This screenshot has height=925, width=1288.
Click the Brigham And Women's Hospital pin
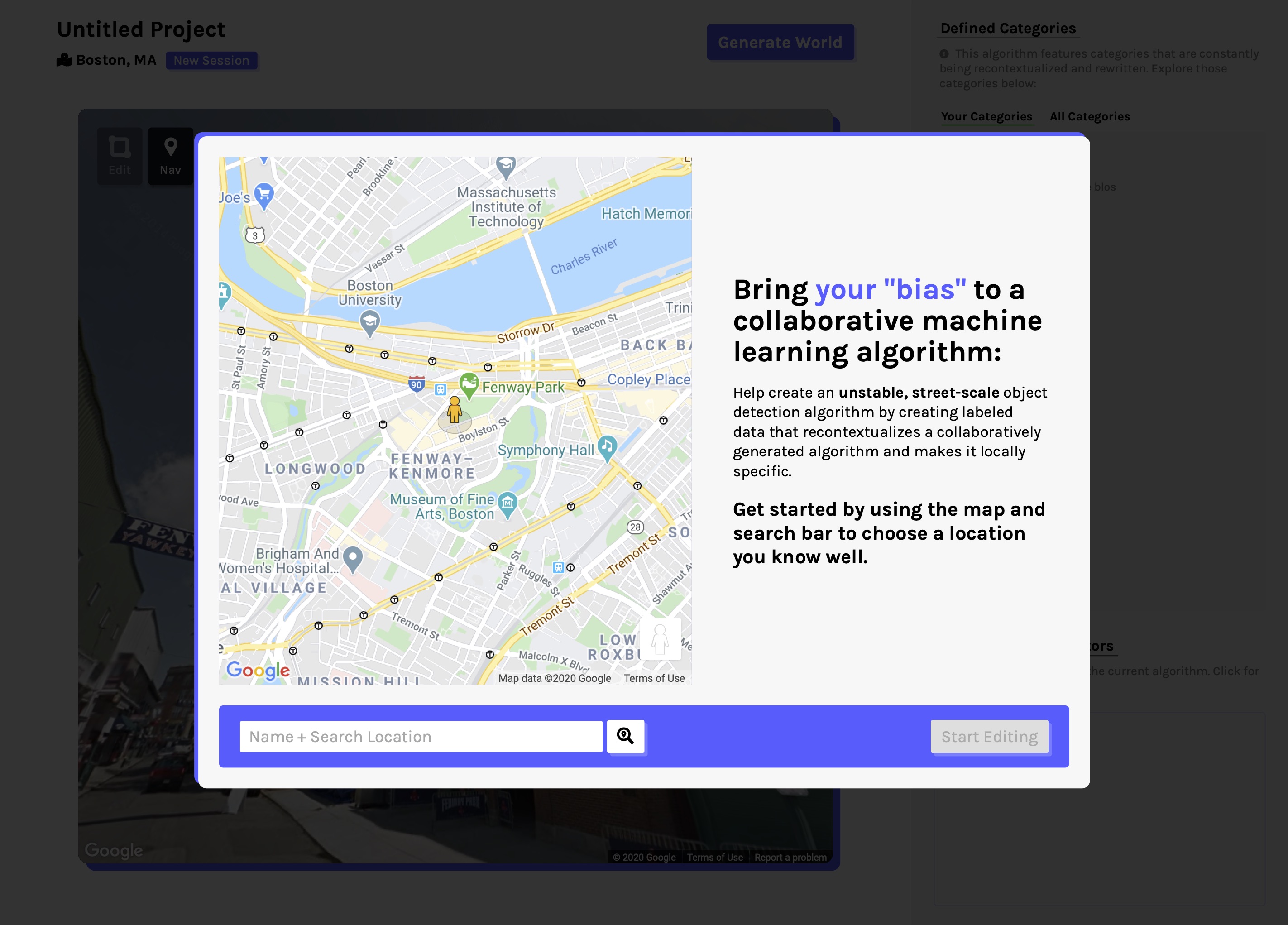click(353, 559)
